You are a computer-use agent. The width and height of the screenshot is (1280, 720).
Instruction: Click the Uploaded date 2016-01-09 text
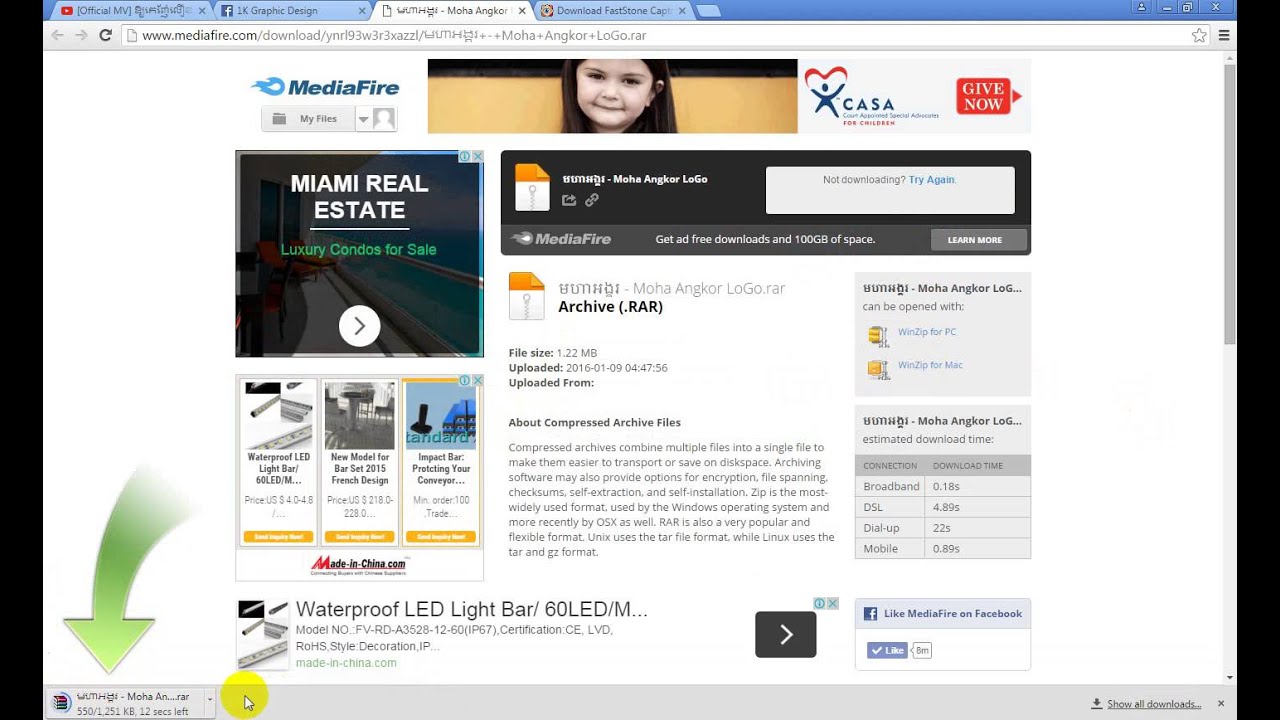point(588,368)
